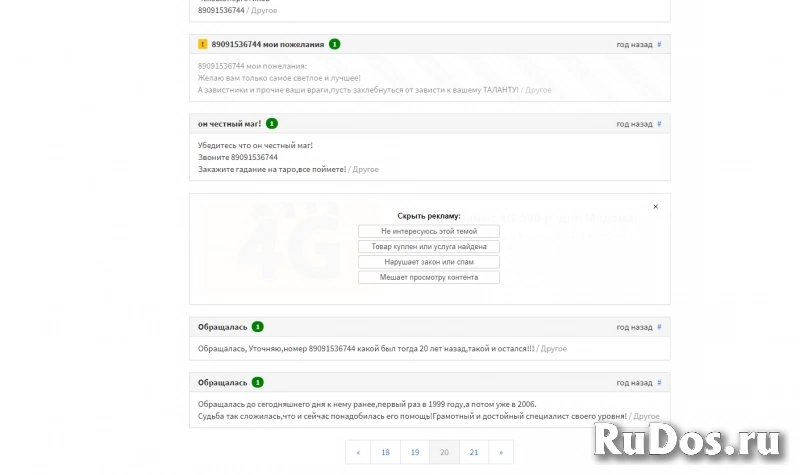Switch to page 19 of the reviews

pyautogui.click(x=415, y=453)
